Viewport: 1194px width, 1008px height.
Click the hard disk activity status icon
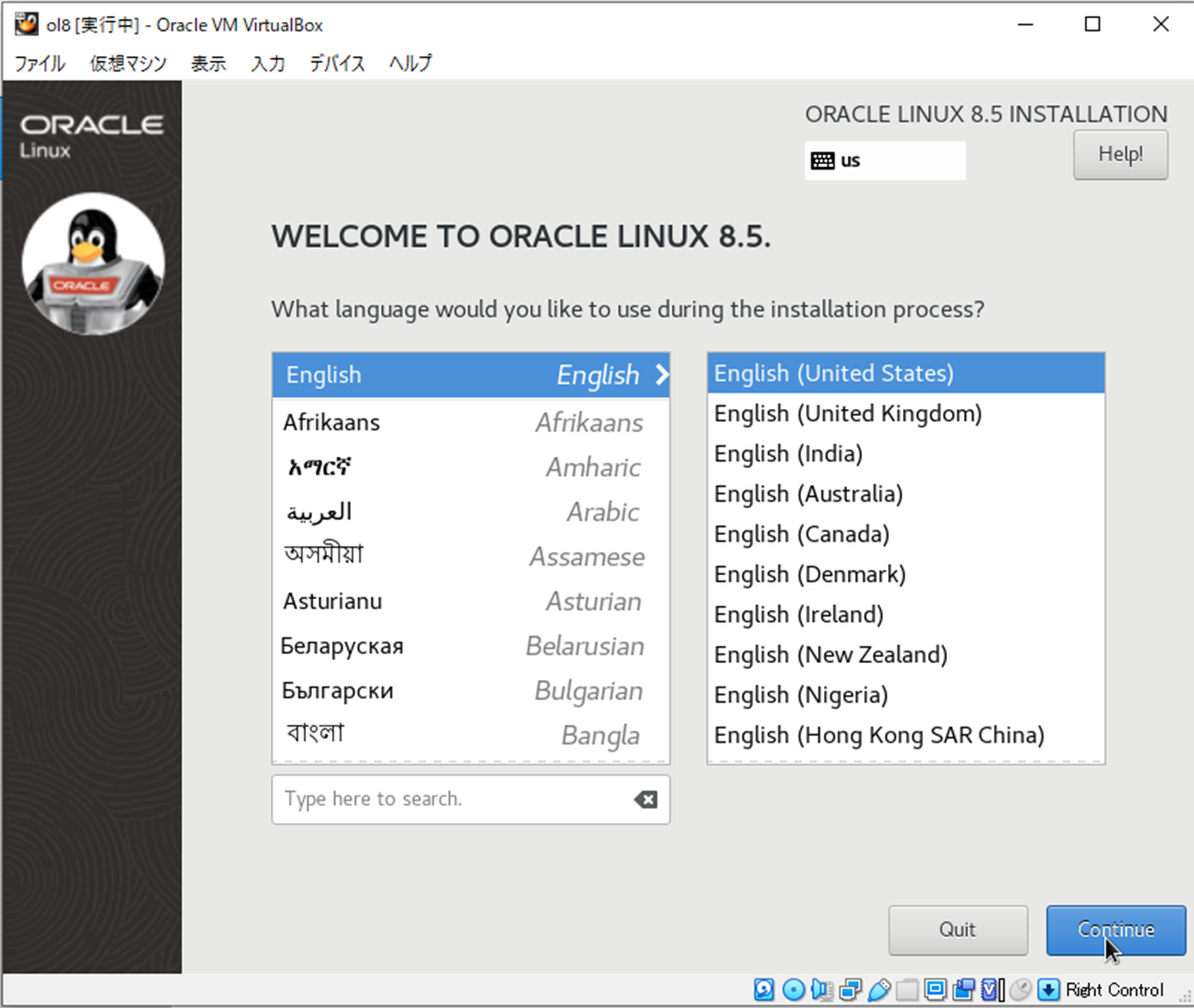pos(763,989)
